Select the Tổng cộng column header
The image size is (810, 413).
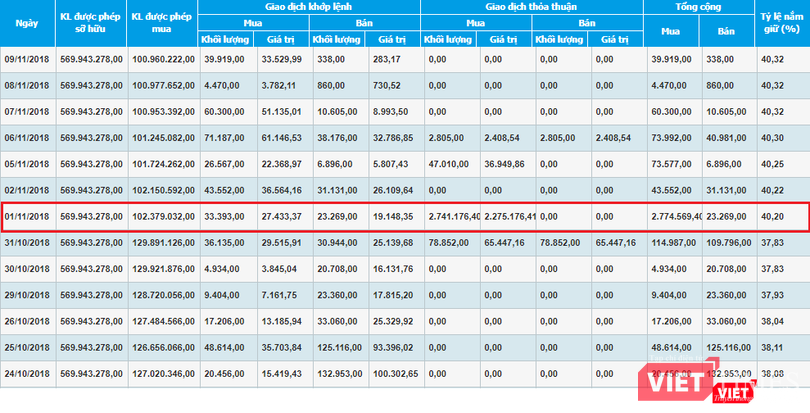coord(702,6)
